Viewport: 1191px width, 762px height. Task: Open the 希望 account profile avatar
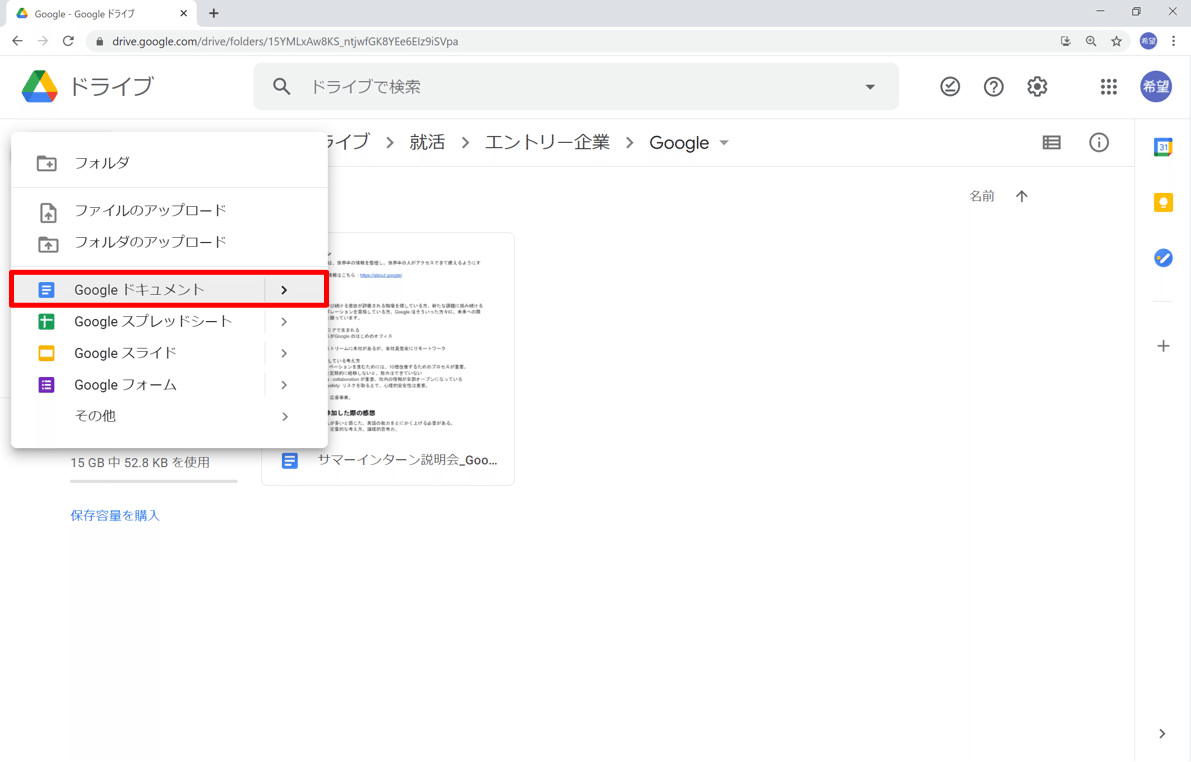(1155, 86)
